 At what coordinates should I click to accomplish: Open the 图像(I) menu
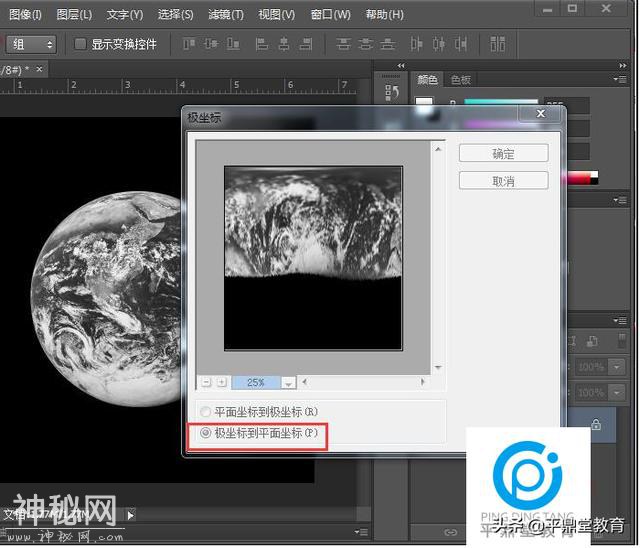[x=25, y=15]
